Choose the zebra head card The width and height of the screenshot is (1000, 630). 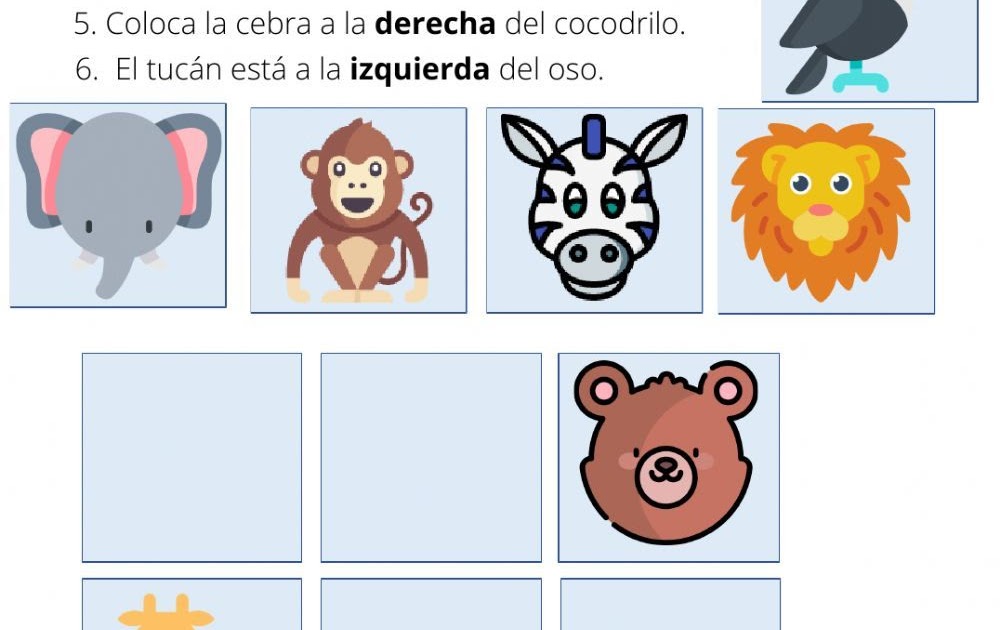(594, 210)
